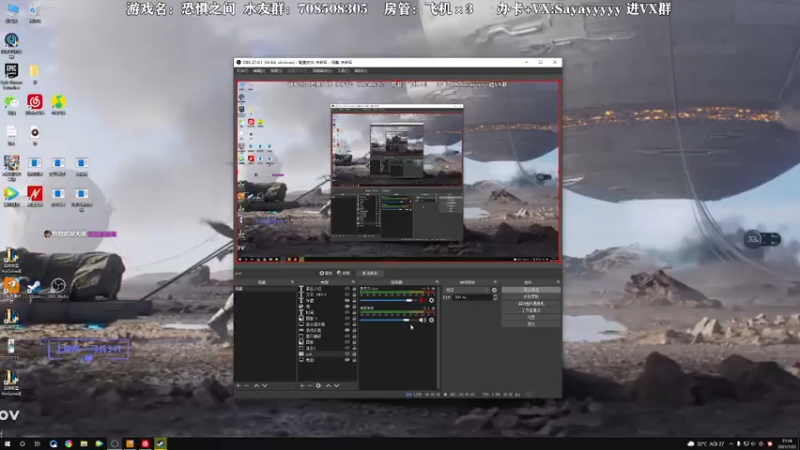The height and width of the screenshot is (450, 800).
Task: Adjust transition duration stepper arrows
Action: click(495, 297)
